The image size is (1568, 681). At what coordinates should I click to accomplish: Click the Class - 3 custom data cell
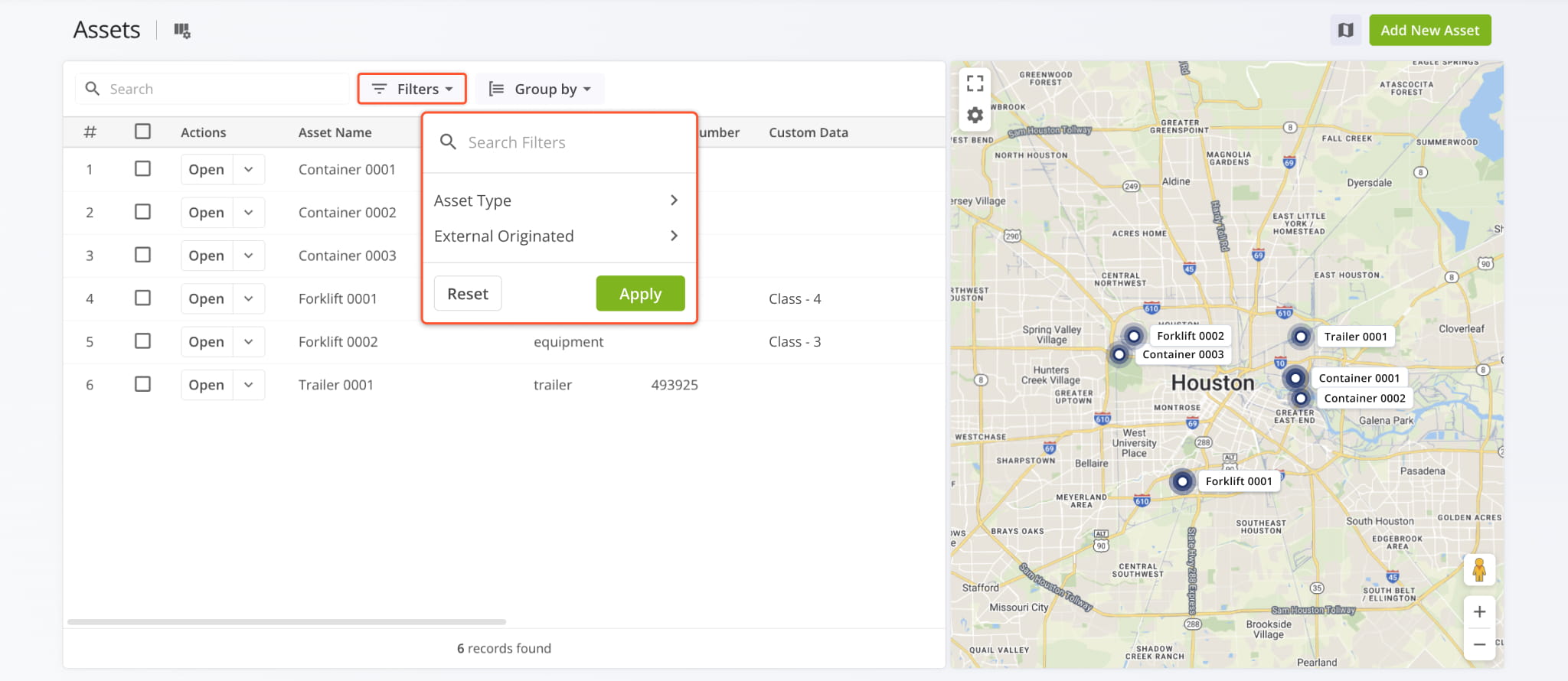(x=795, y=341)
